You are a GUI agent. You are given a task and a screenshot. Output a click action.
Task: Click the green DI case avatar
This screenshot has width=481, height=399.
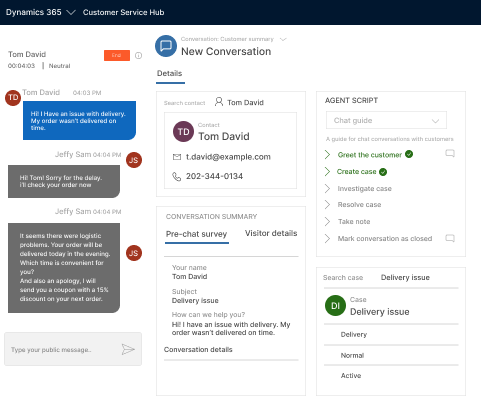click(x=335, y=306)
